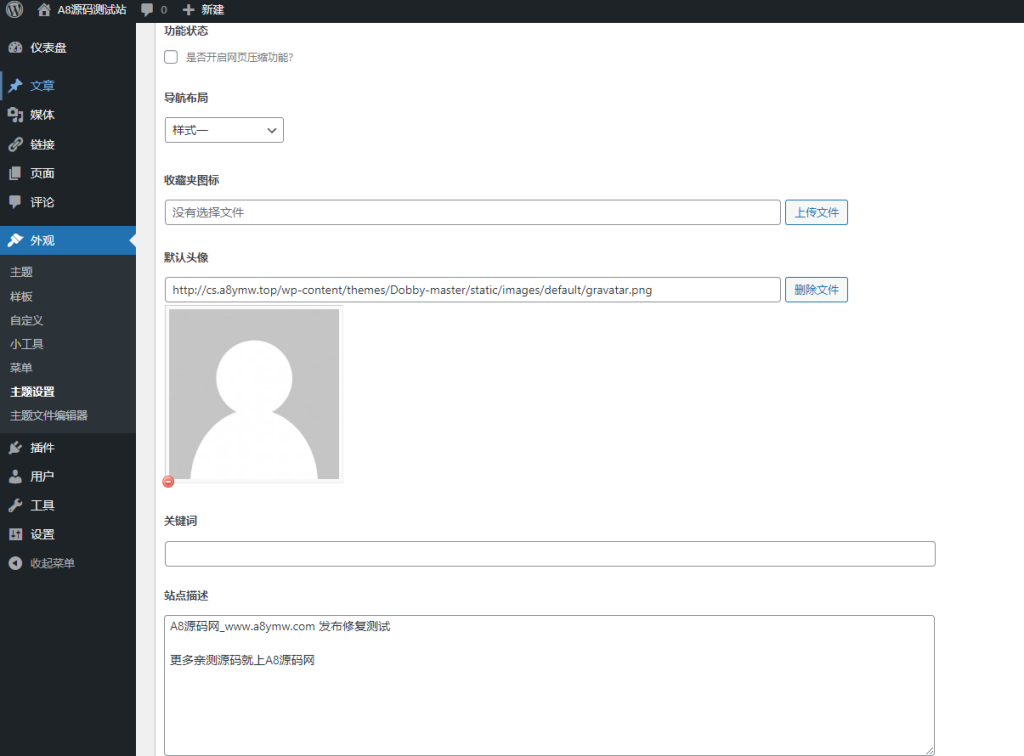This screenshot has width=1024, height=756.
Task: Select the Posts (文章) pin icon
Action: (x=16, y=86)
